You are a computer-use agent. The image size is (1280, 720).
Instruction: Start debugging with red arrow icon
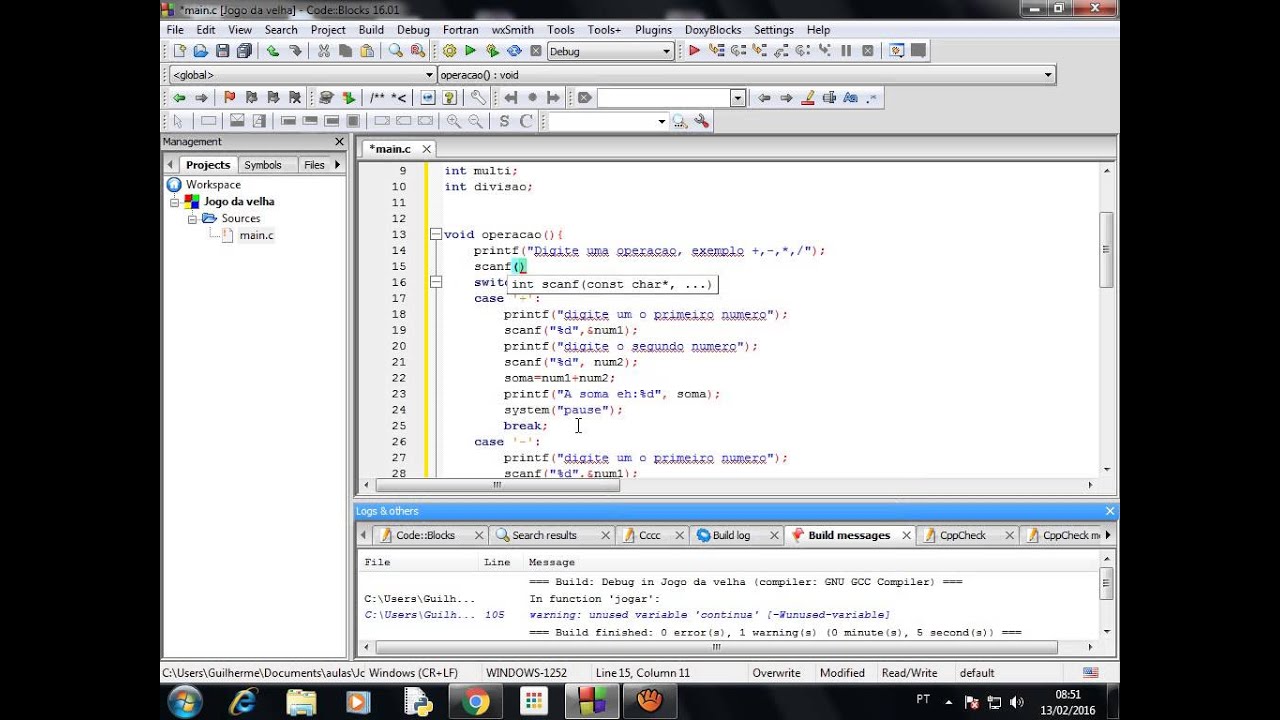tap(694, 51)
